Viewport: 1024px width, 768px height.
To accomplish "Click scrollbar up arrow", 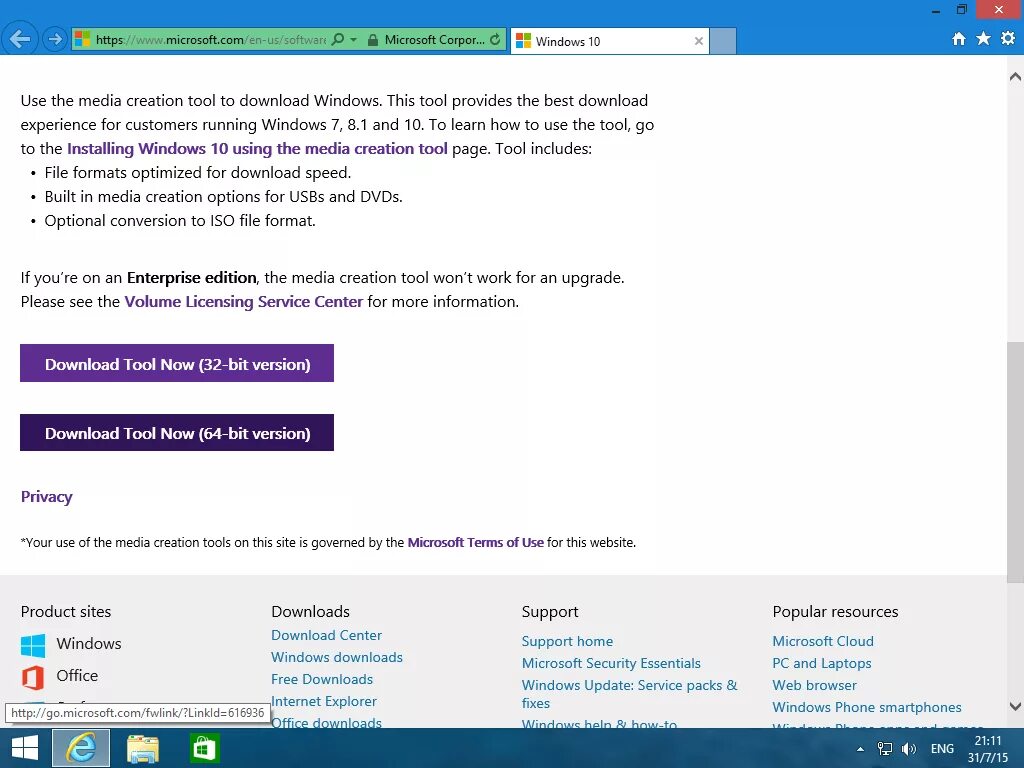I will pos(1015,76).
